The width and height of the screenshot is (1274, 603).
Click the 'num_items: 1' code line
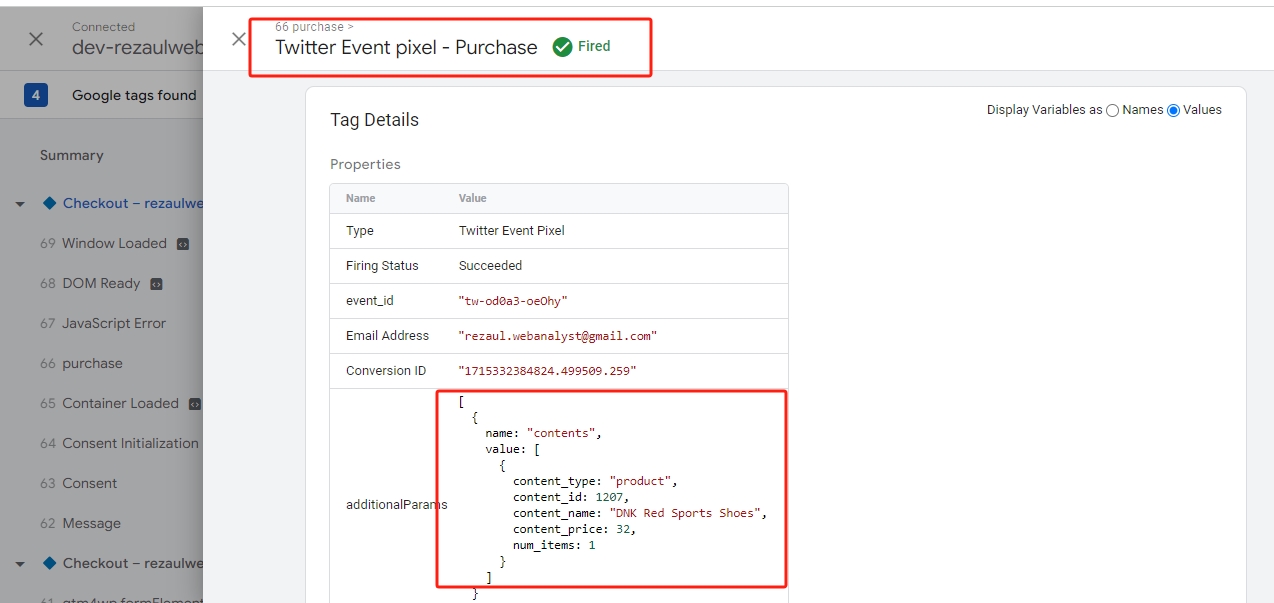click(554, 545)
